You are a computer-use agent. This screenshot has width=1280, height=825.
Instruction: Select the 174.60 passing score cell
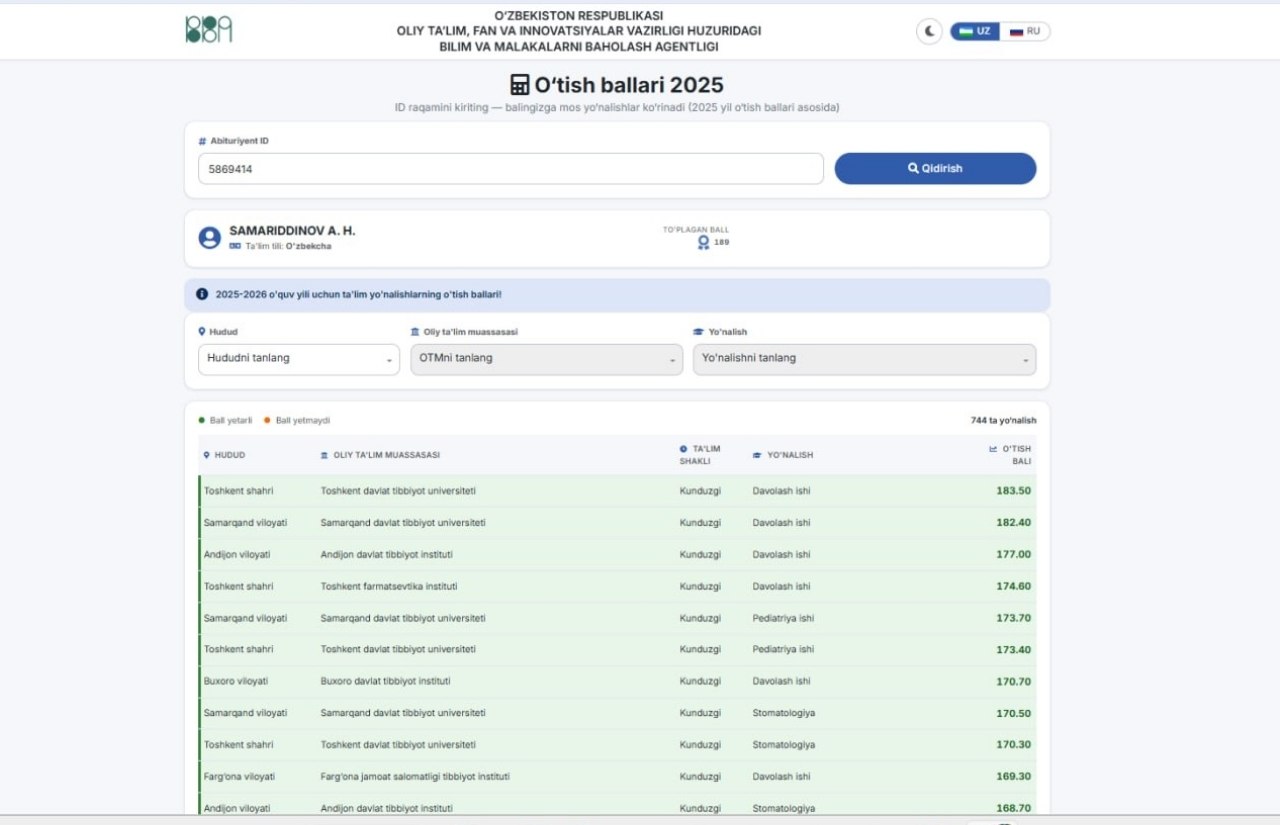point(1013,586)
